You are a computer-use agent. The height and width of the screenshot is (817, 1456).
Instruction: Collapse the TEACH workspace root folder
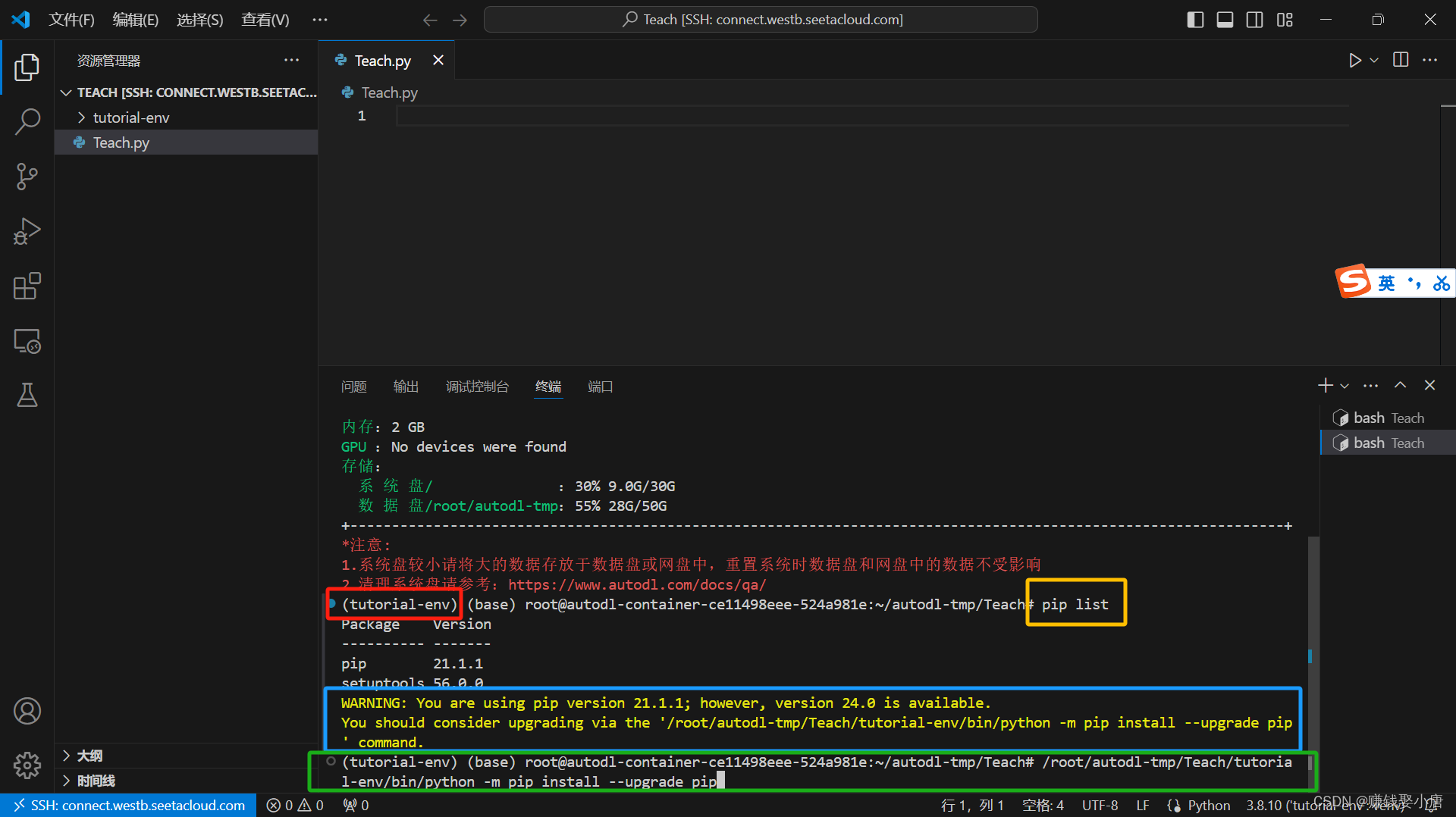(x=186, y=92)
